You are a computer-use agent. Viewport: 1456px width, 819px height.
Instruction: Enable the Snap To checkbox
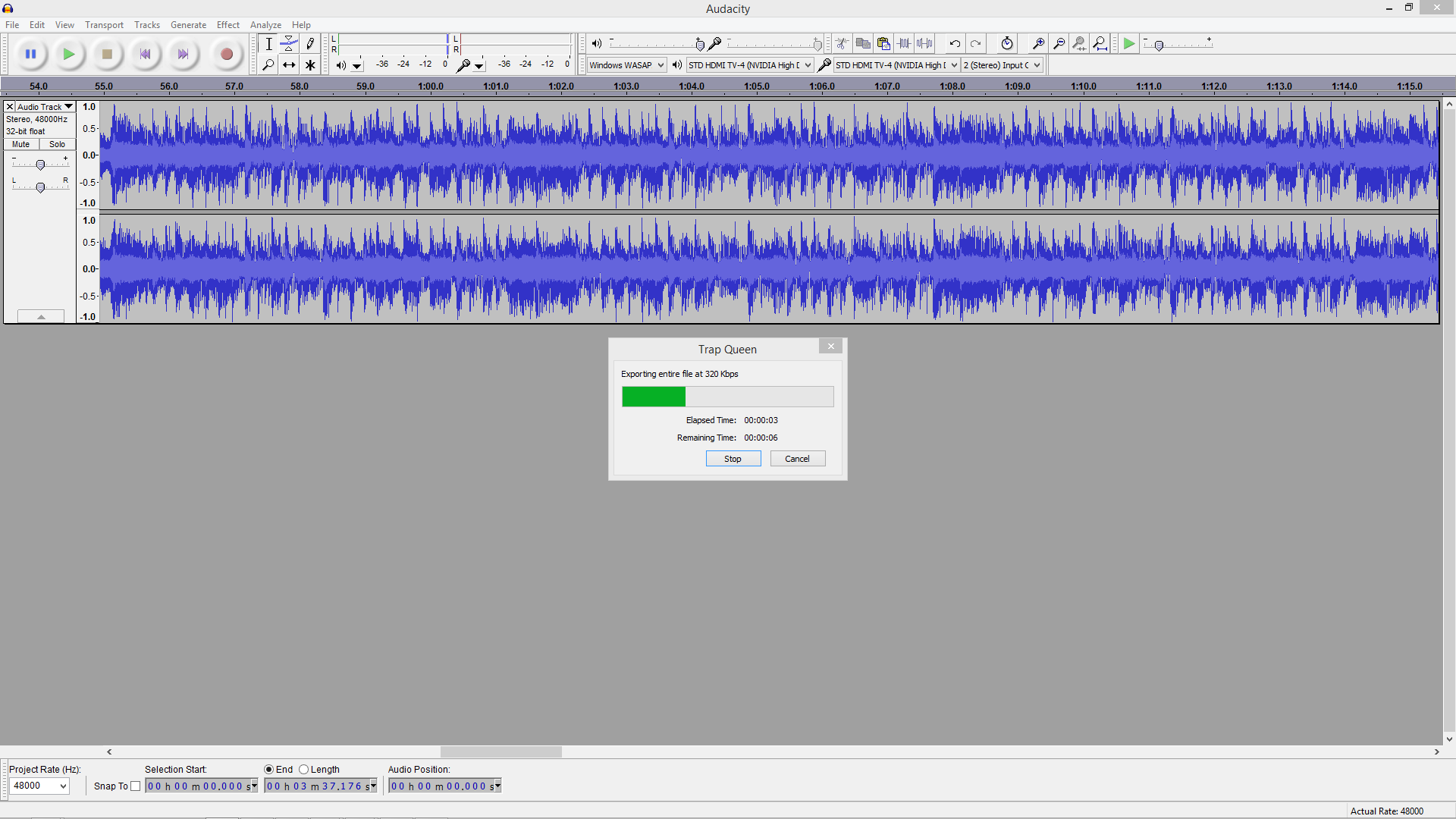136,786
